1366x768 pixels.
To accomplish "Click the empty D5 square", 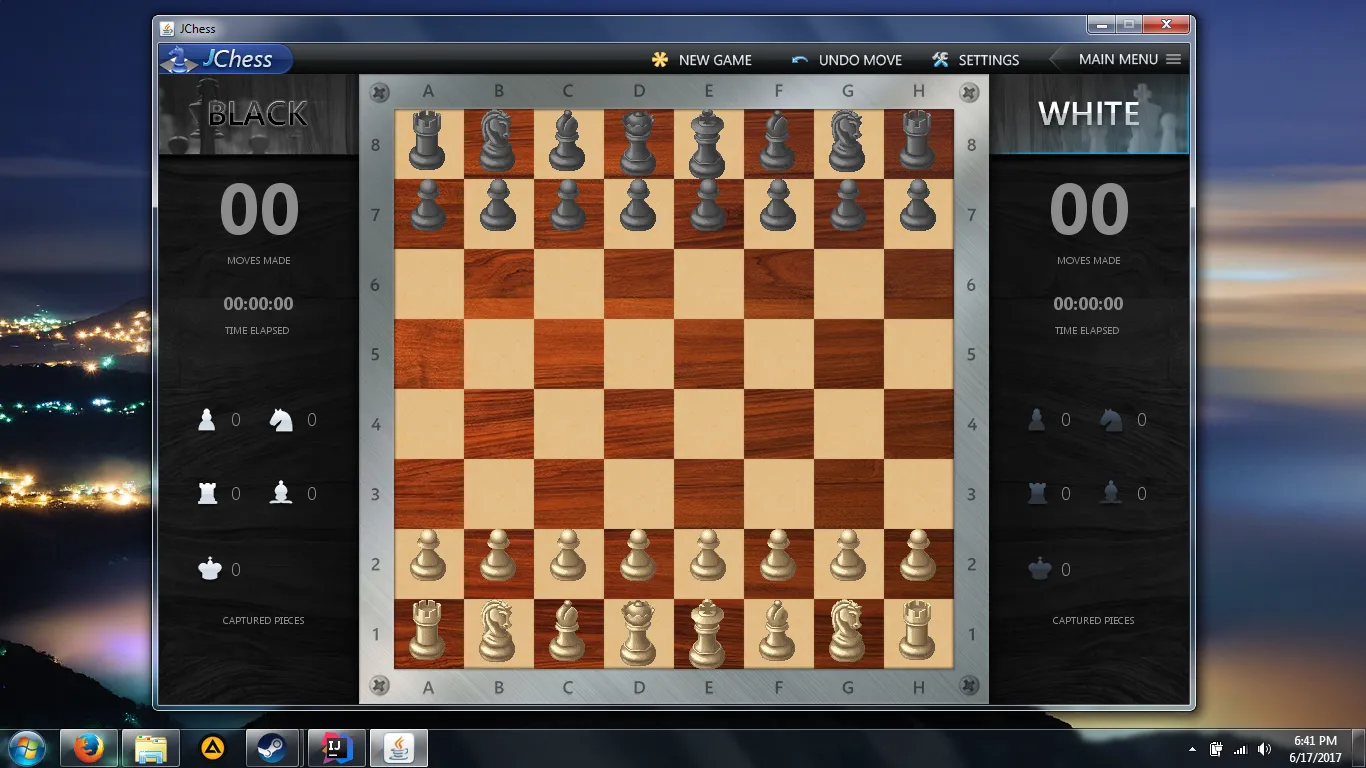I will click(x=638, y=354).
